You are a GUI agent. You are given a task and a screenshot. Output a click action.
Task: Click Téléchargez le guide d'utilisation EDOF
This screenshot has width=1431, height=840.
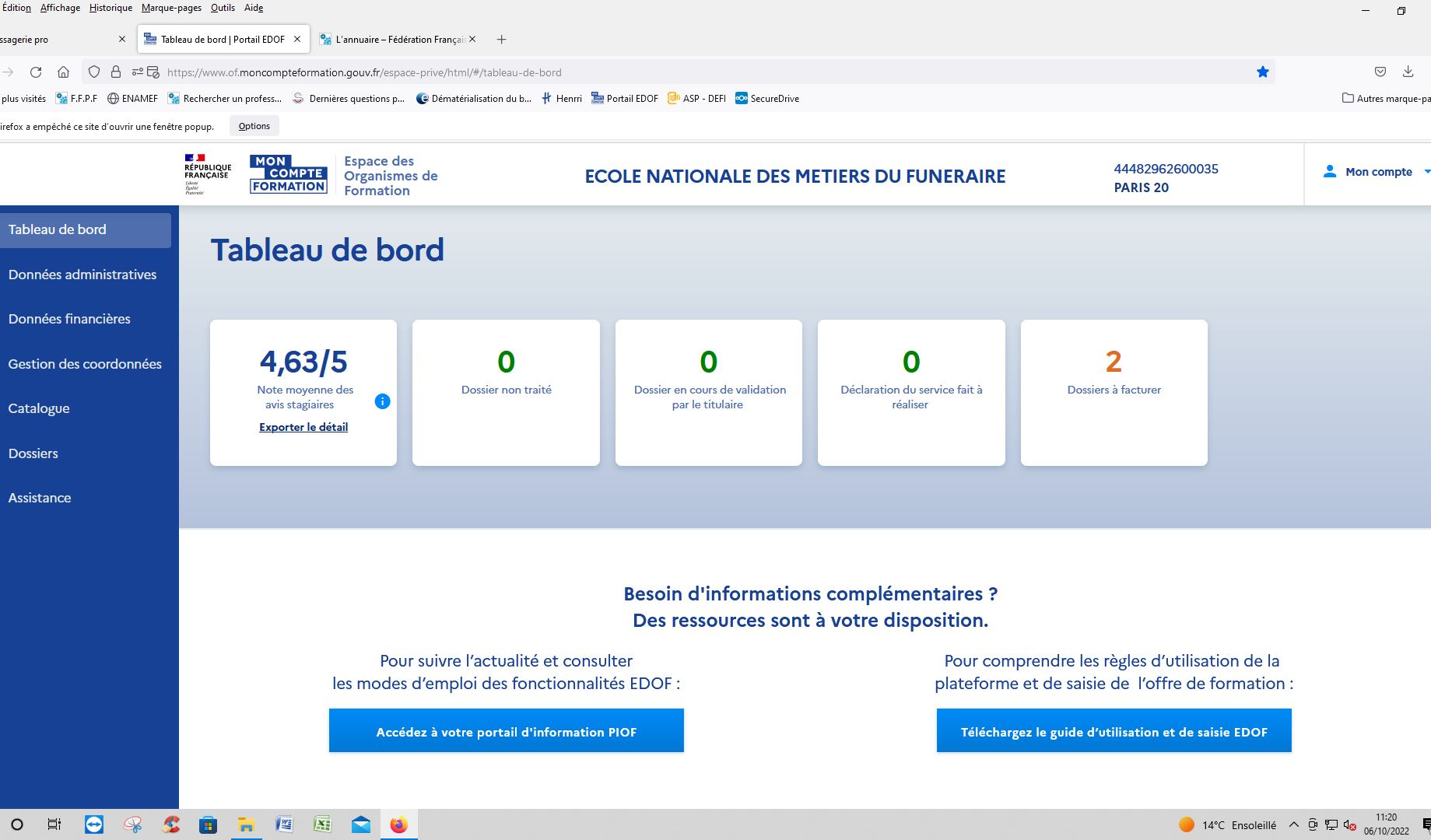1114,730
